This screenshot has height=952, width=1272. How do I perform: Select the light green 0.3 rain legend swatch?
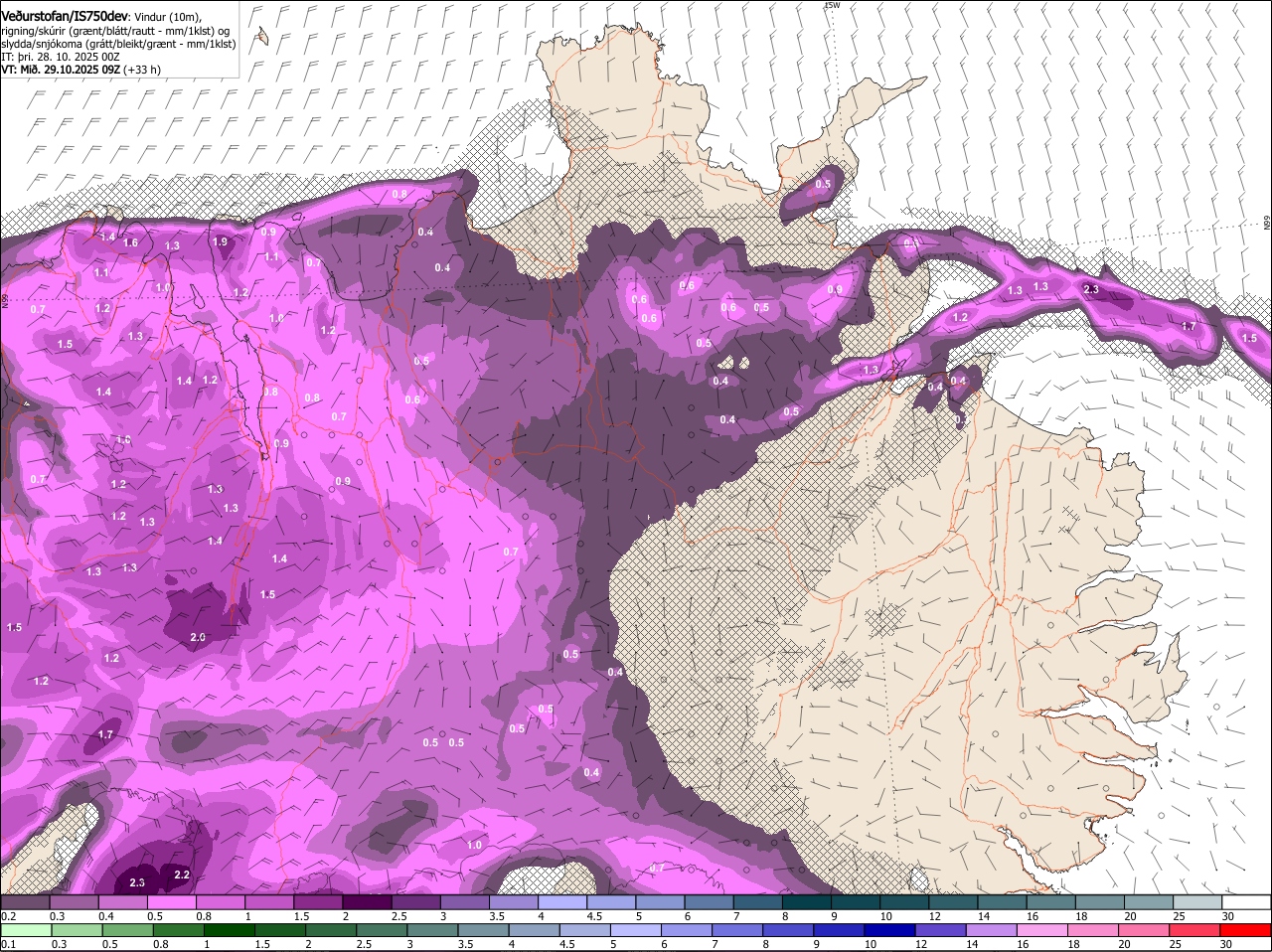pos(77,930)
